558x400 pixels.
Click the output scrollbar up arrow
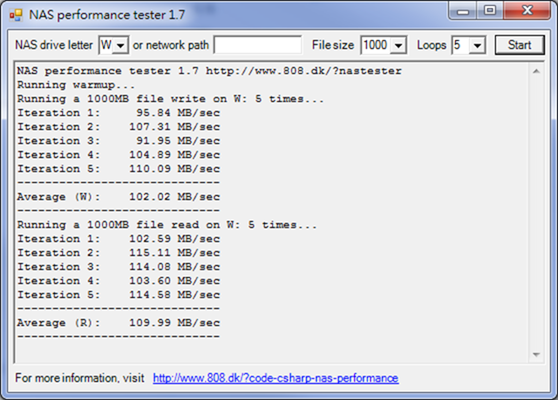click(x=536, y=72)
